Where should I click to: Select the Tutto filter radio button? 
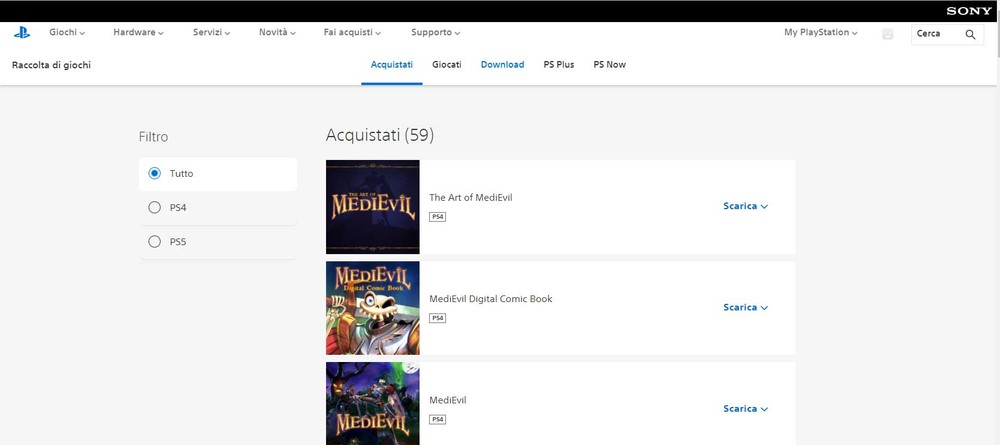coord(154,173)
